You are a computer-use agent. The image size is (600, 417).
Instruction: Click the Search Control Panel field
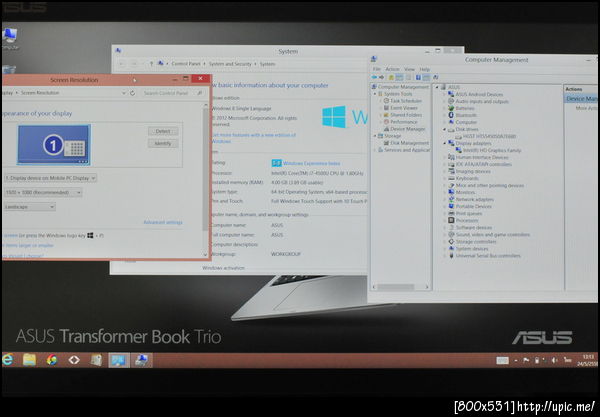(x=172, y=93)
